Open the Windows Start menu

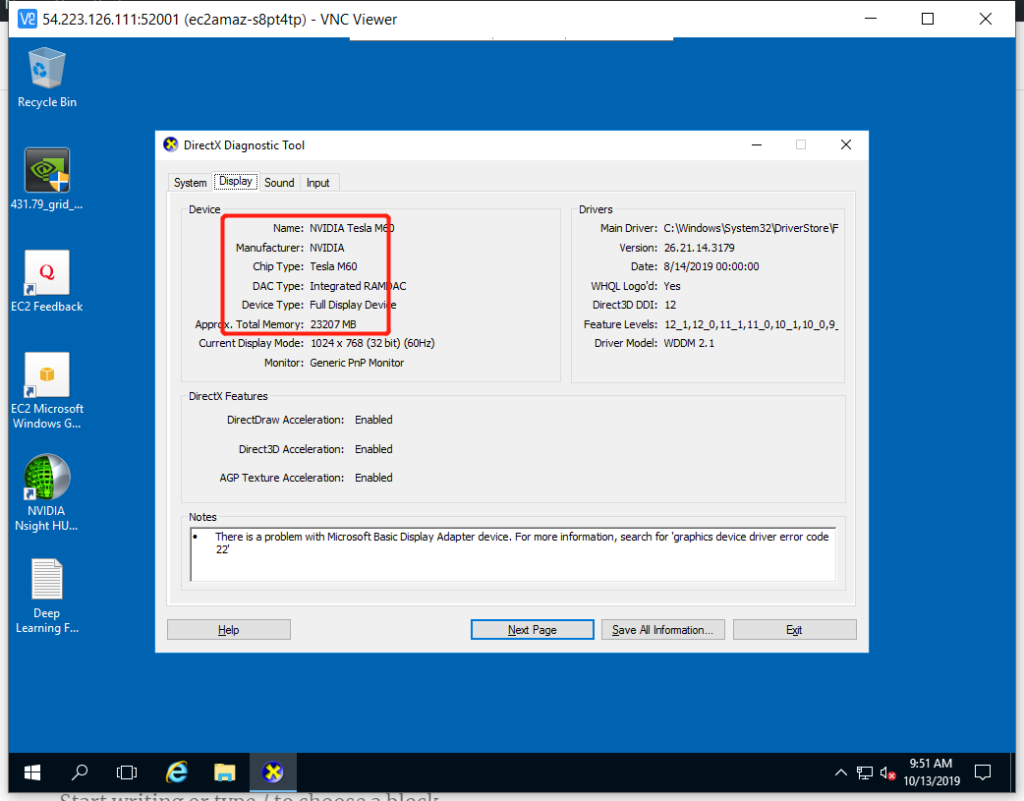(x=32, y=772)
